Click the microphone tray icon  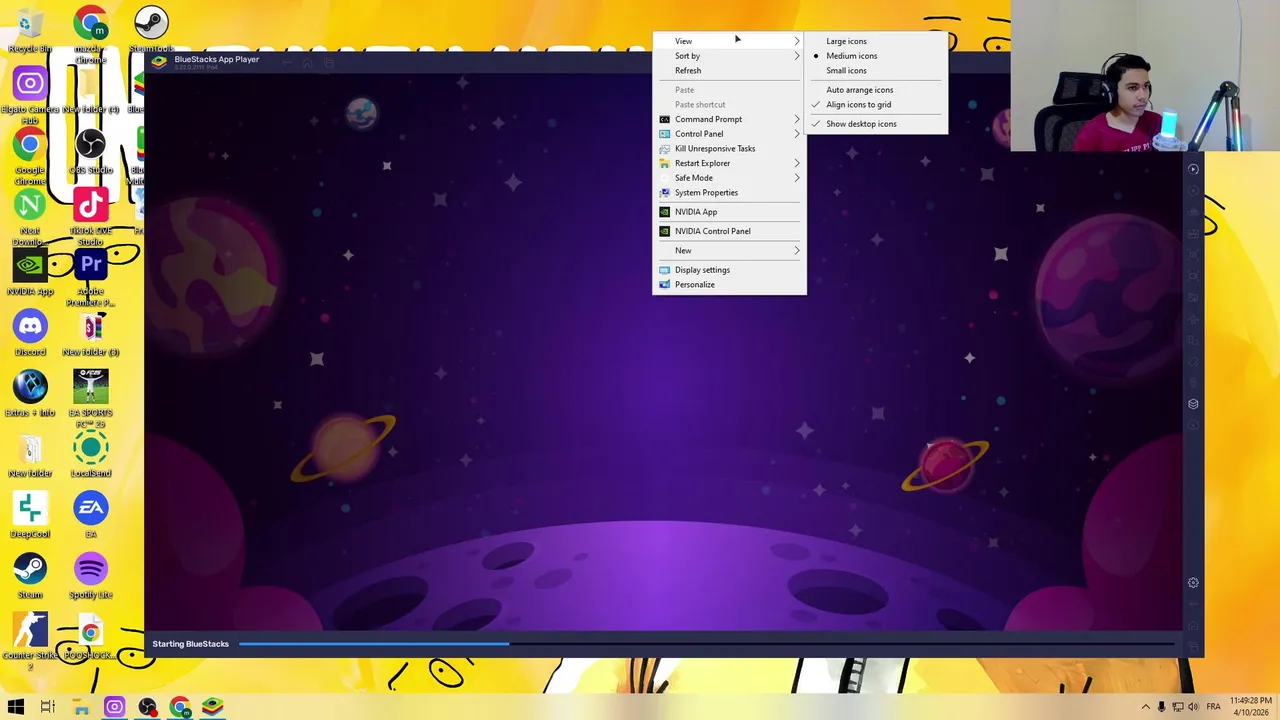coord(1161,707)
